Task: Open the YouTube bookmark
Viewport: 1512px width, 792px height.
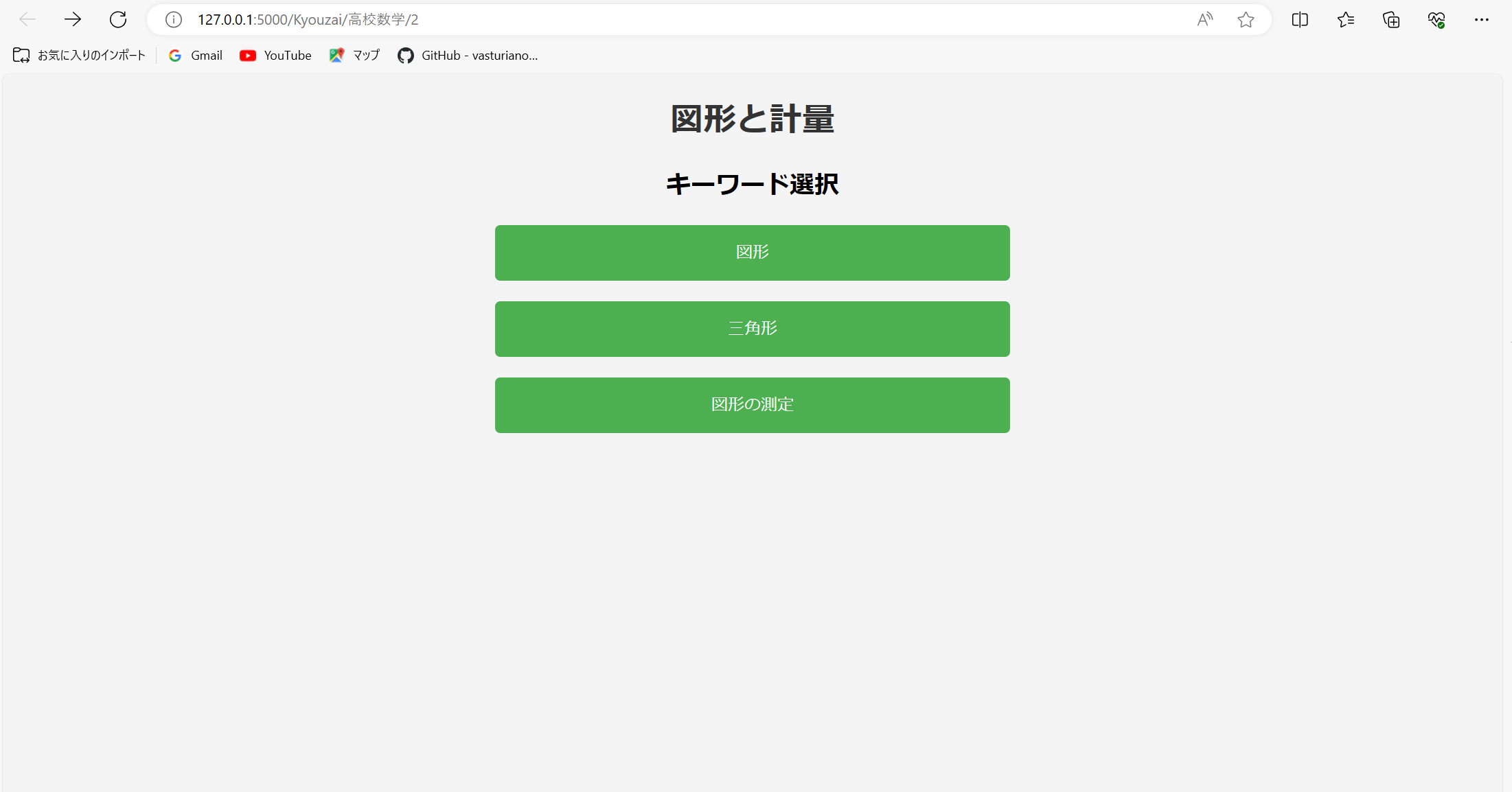Action: pyautogui.click(x=275, y=56)
